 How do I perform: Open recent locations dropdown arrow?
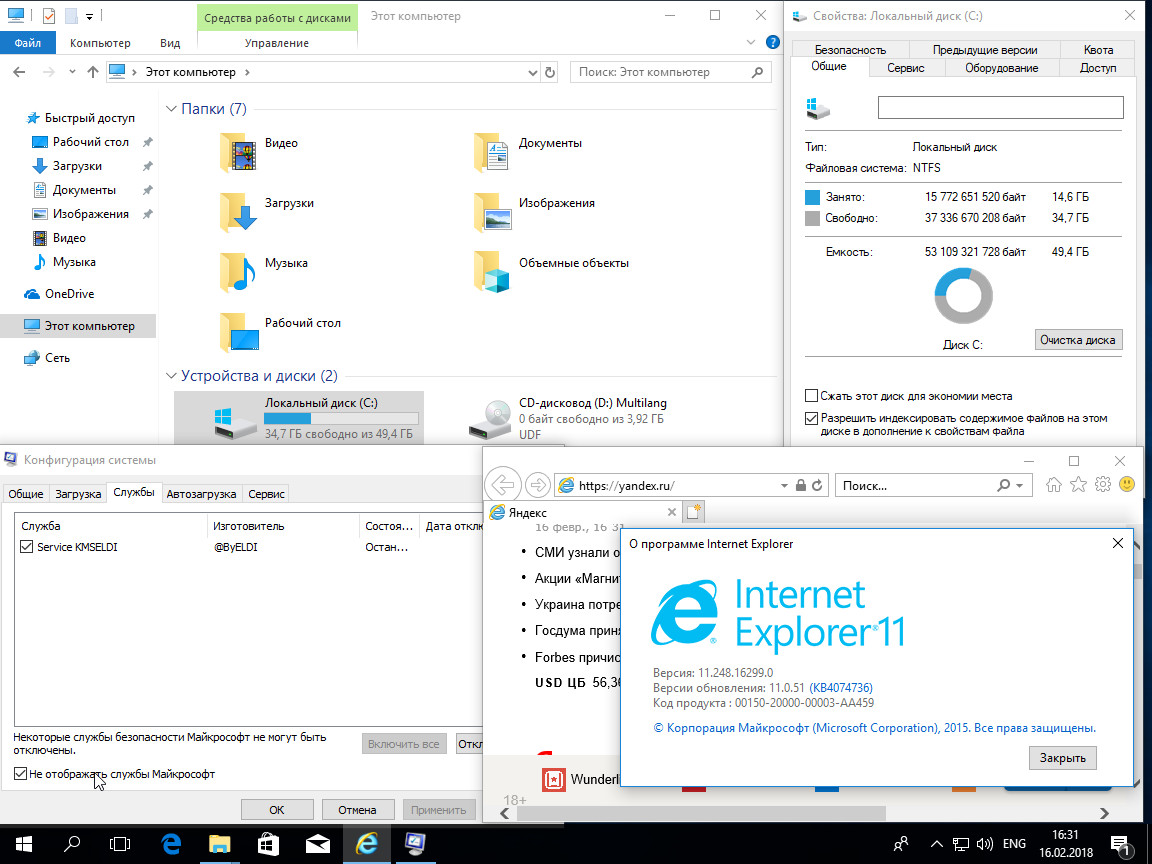click(x=72, y=72)
